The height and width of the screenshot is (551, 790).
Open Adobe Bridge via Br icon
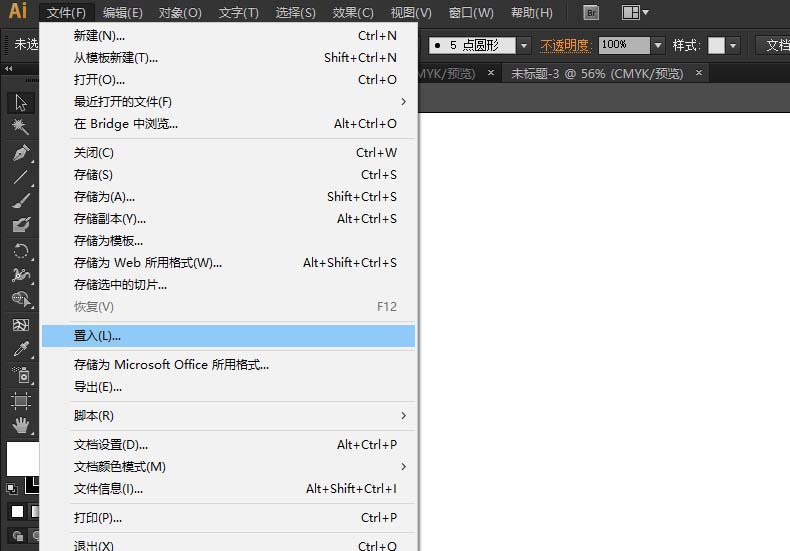(x=591, y=13)
